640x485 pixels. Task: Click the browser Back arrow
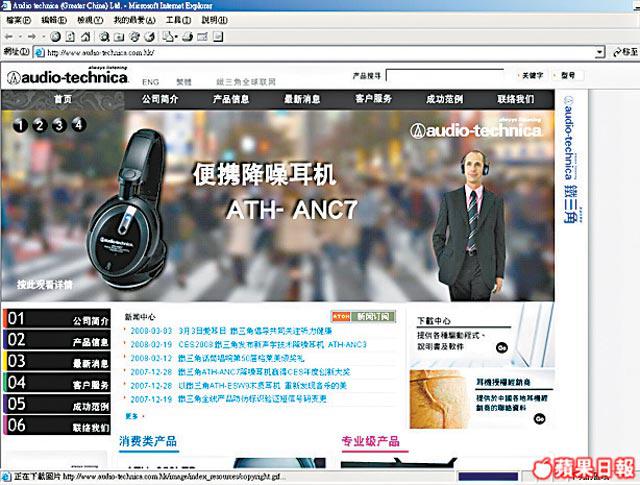click(9, 37)
